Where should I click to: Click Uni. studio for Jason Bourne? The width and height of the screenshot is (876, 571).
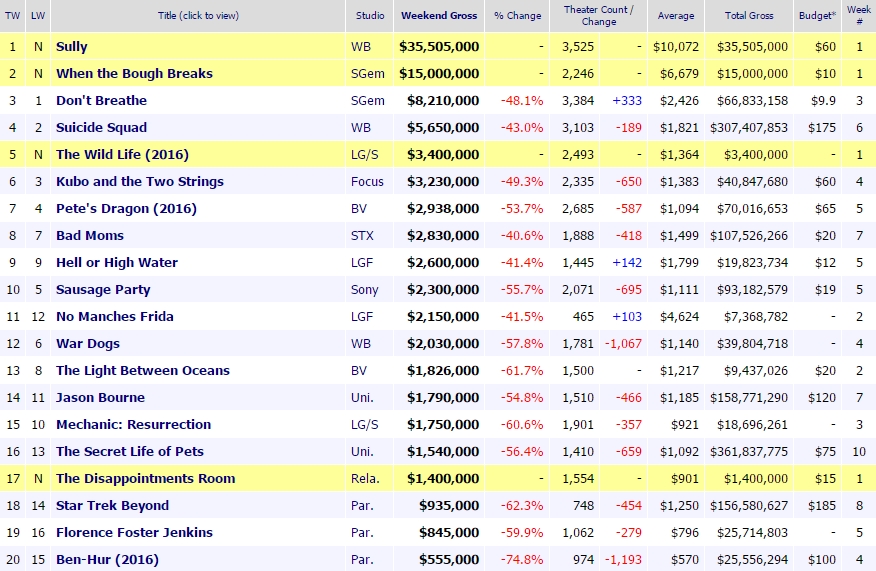362,397
